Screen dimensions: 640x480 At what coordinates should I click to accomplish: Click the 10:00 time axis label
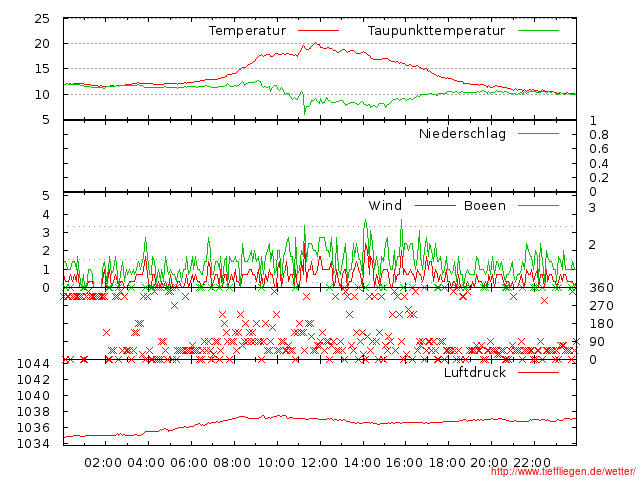(276, 463)
